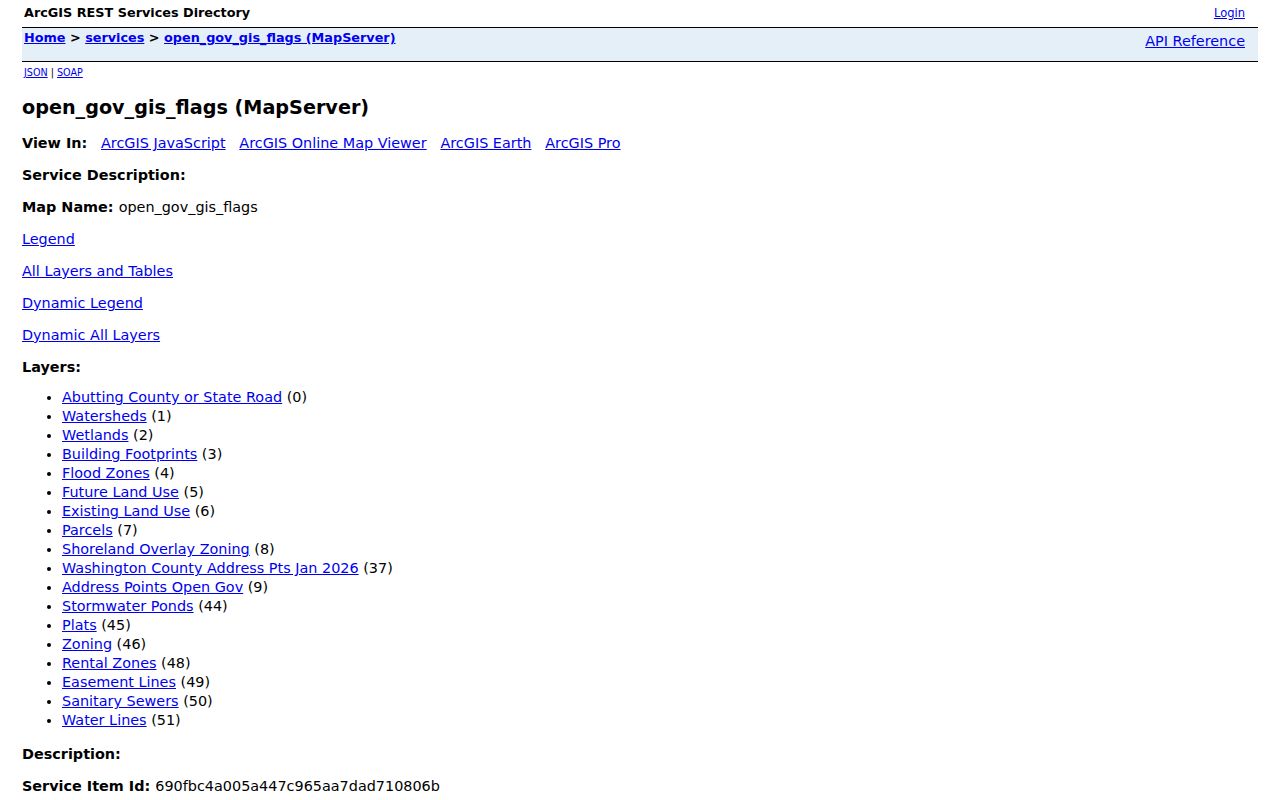Open the Rental Zones layer

[x=109, y=663]
